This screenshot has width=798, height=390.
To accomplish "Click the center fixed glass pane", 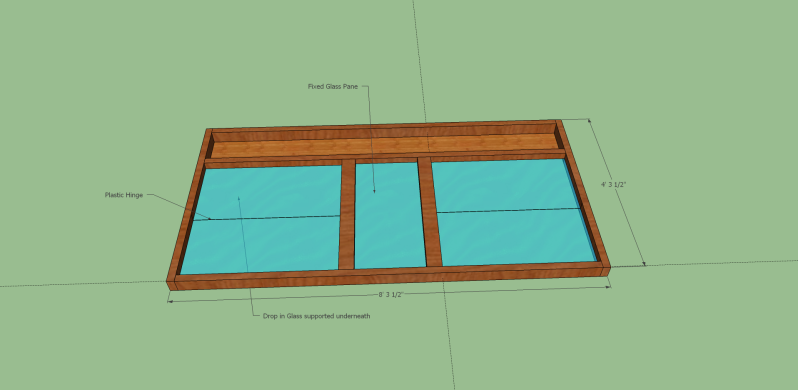I will click(390, 215).
